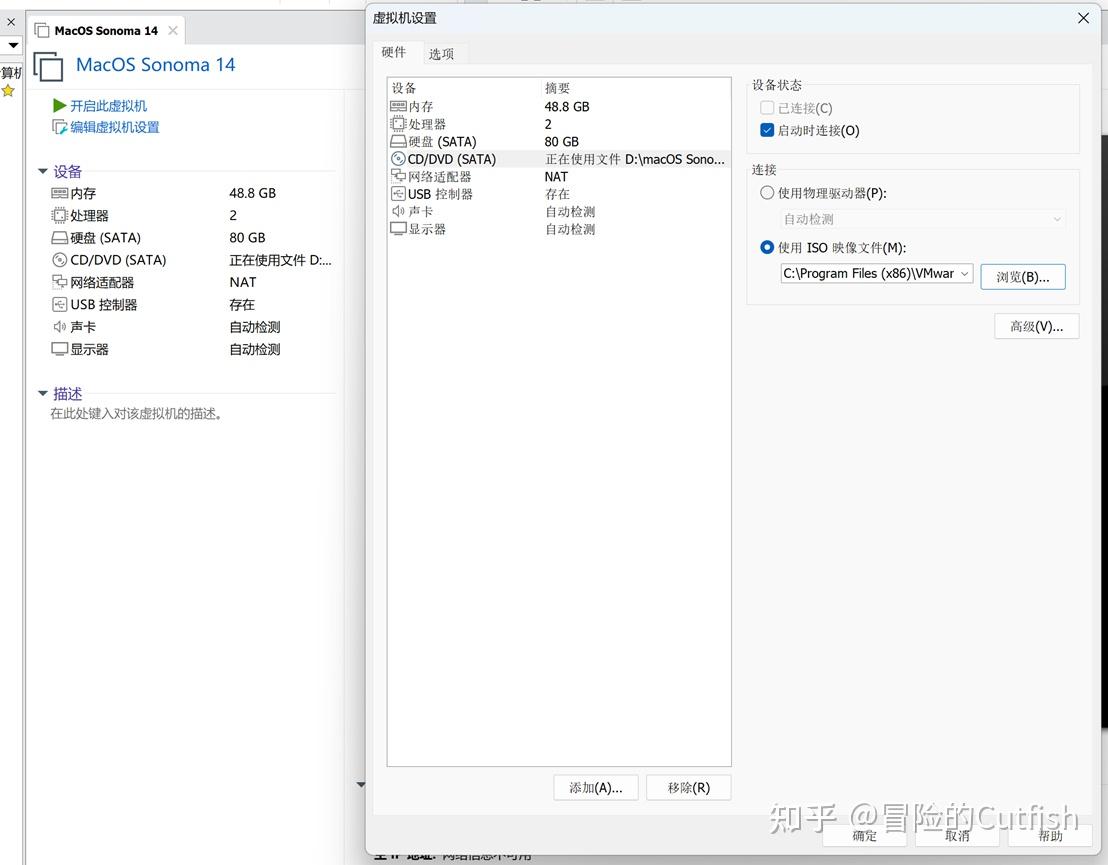1108x865 pixels.
Task: Close the virtual machine settings dialog
Action: 1083,18
